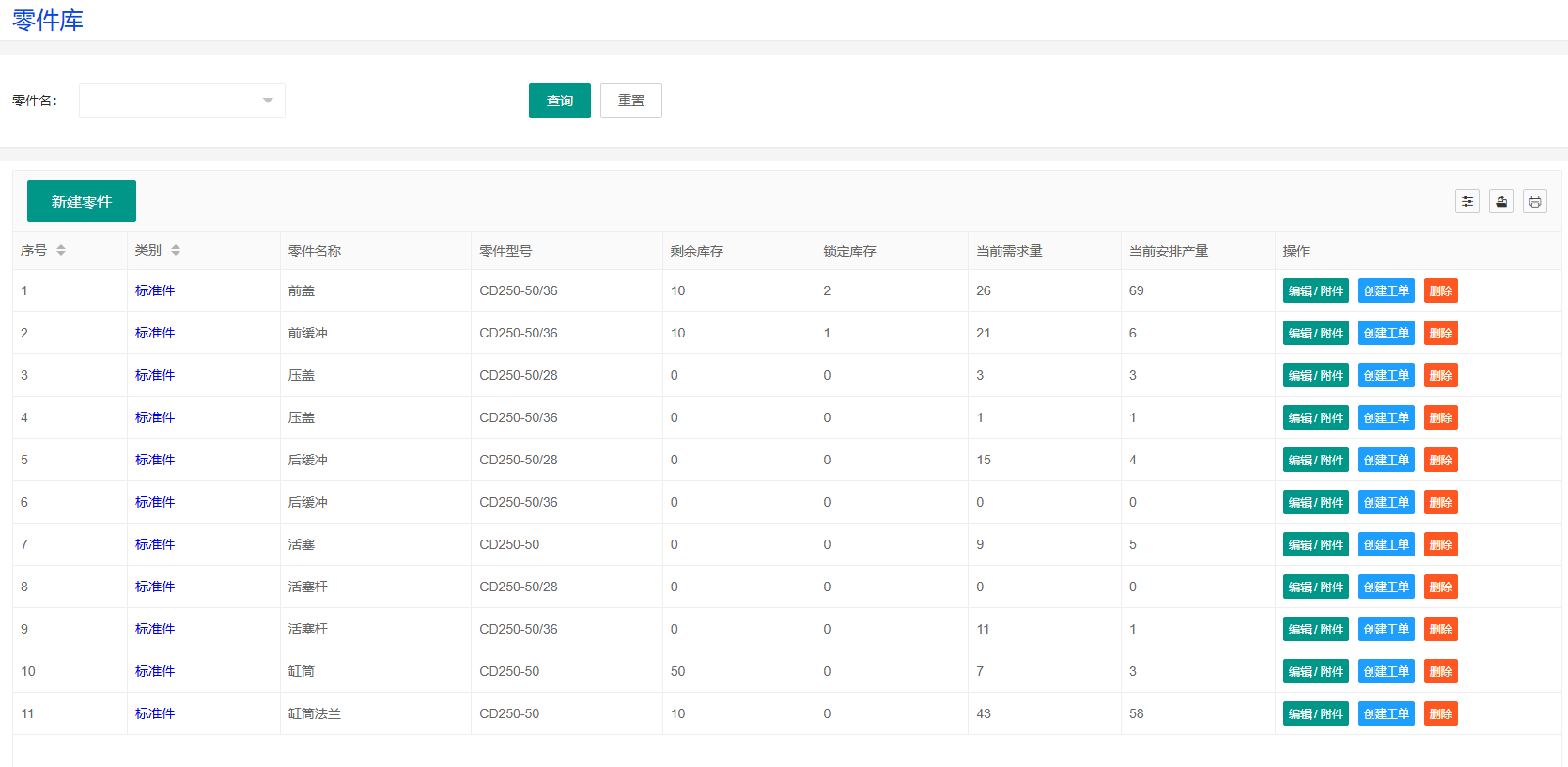Open 标准件 link in row 5
Viewport: 1568px width, 767px height.
(155, 460)
